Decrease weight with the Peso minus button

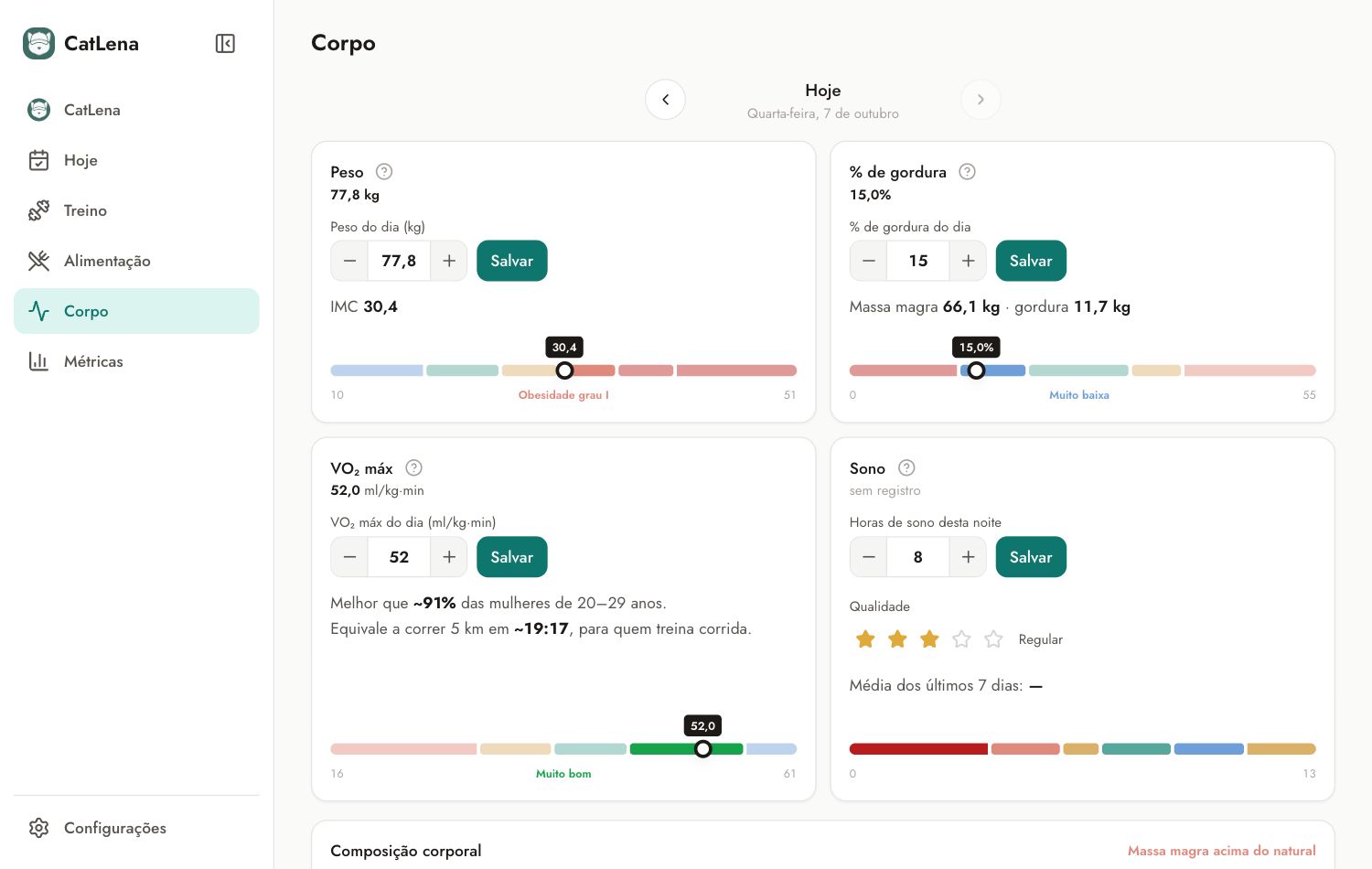point(349,261)
